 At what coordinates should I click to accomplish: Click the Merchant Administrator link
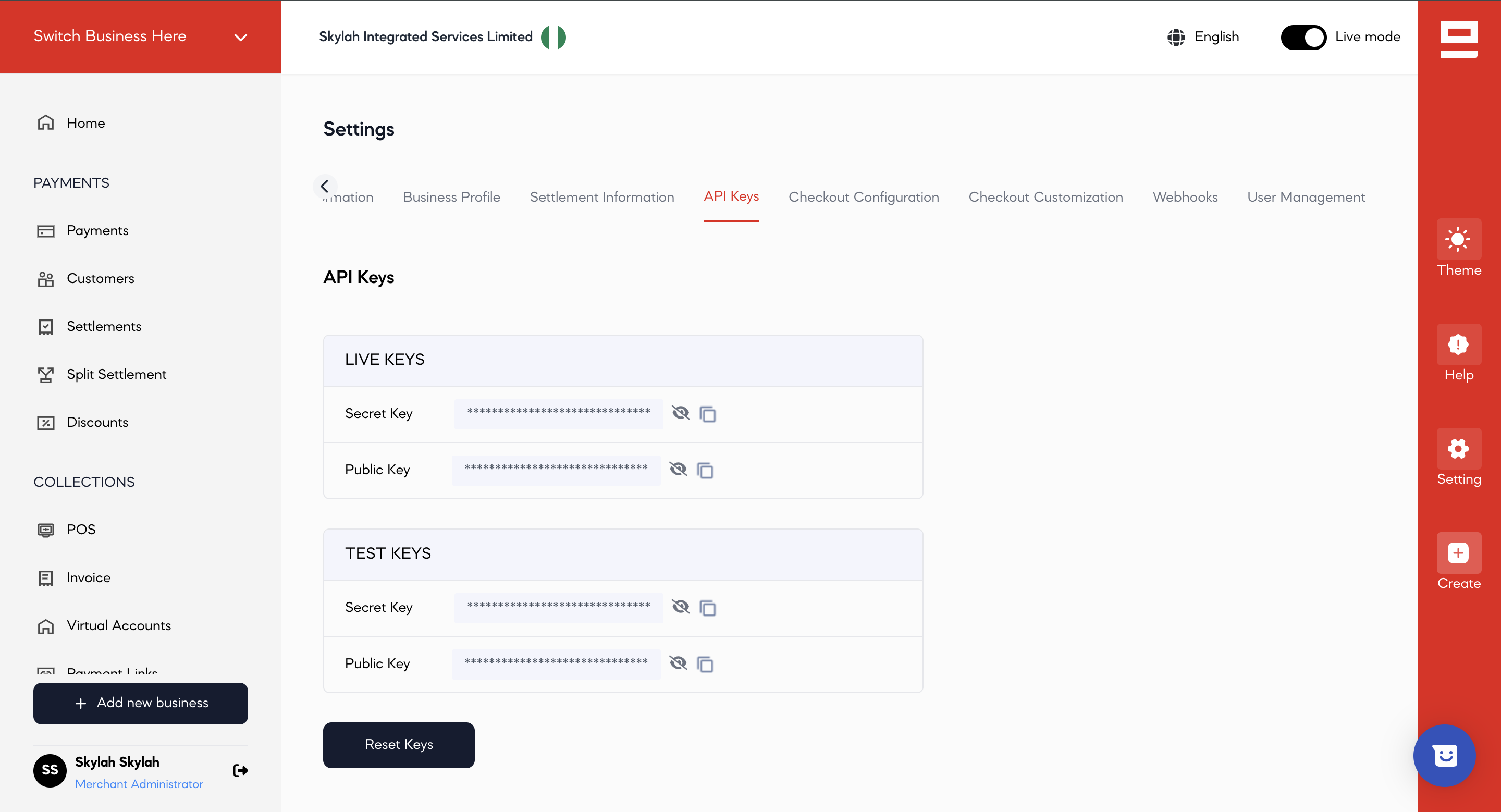(139, 784)
